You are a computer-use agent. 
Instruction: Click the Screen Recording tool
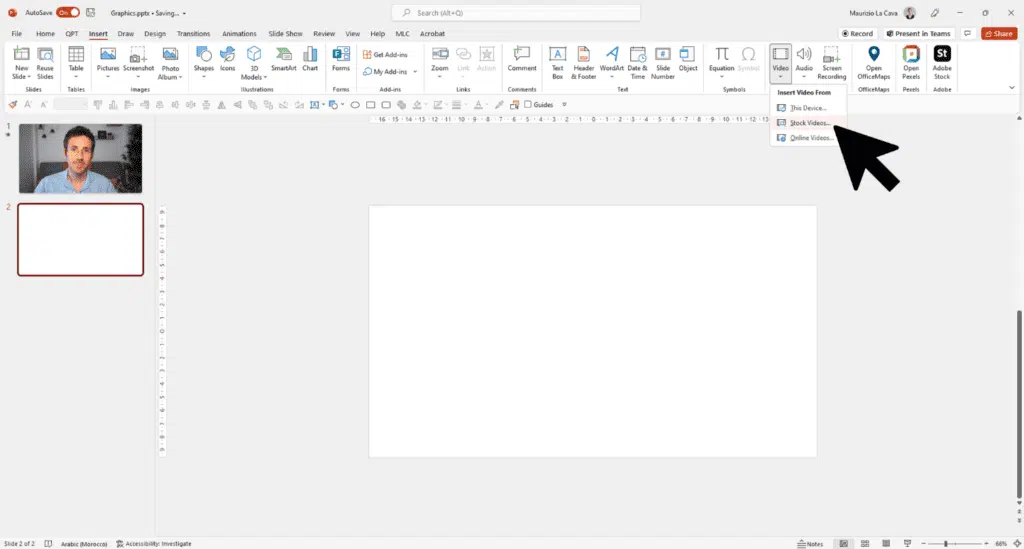coord(832,62)
